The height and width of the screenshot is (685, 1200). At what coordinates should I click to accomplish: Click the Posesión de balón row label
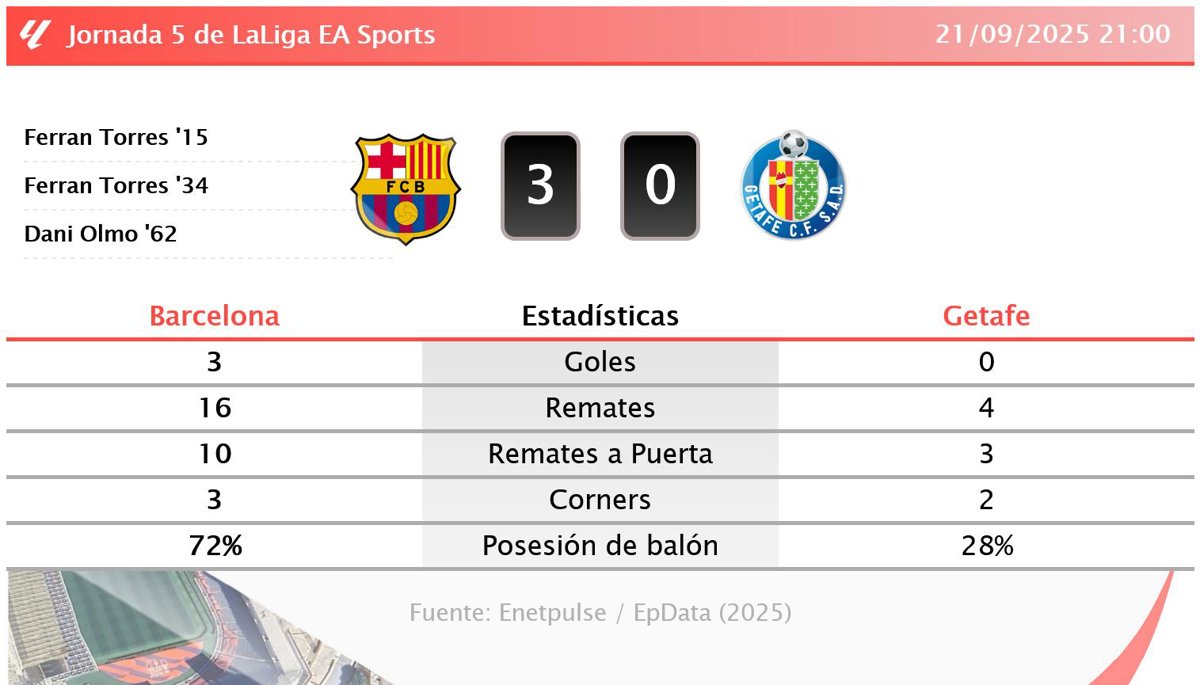click(600, 546)
